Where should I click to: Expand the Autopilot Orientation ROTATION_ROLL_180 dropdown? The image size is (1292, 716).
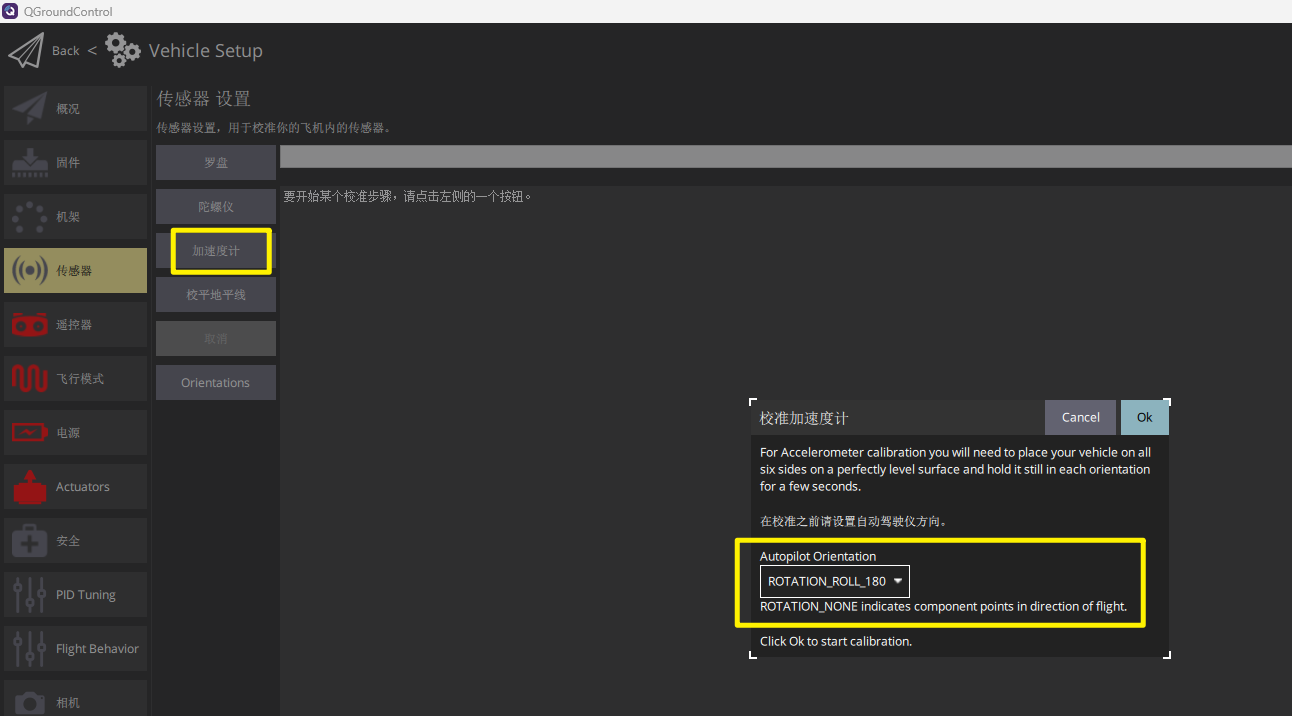pyautogui.click(x=834, y=582)
